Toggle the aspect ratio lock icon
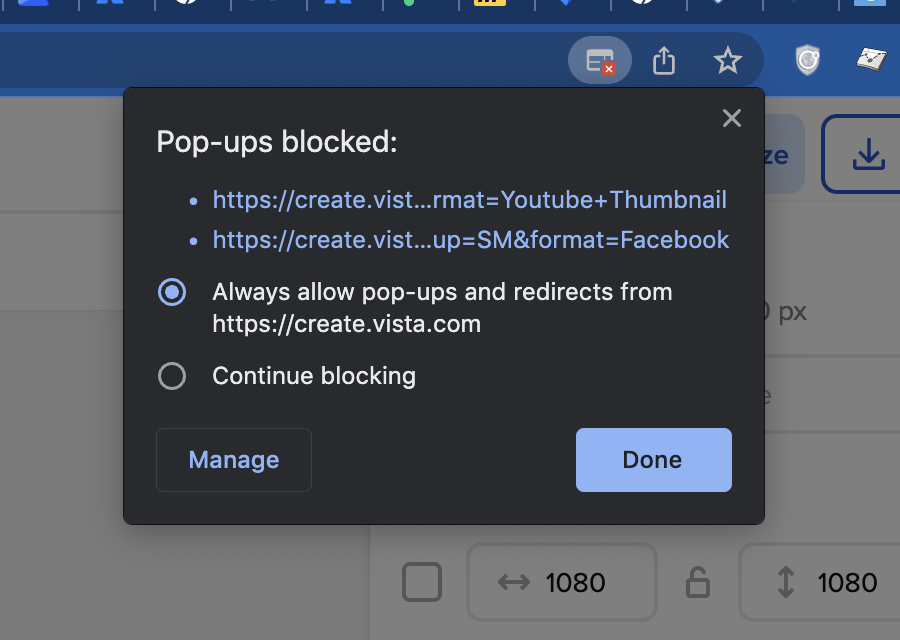The height and width of the screenshot is (640, 900). pos(697,582)
